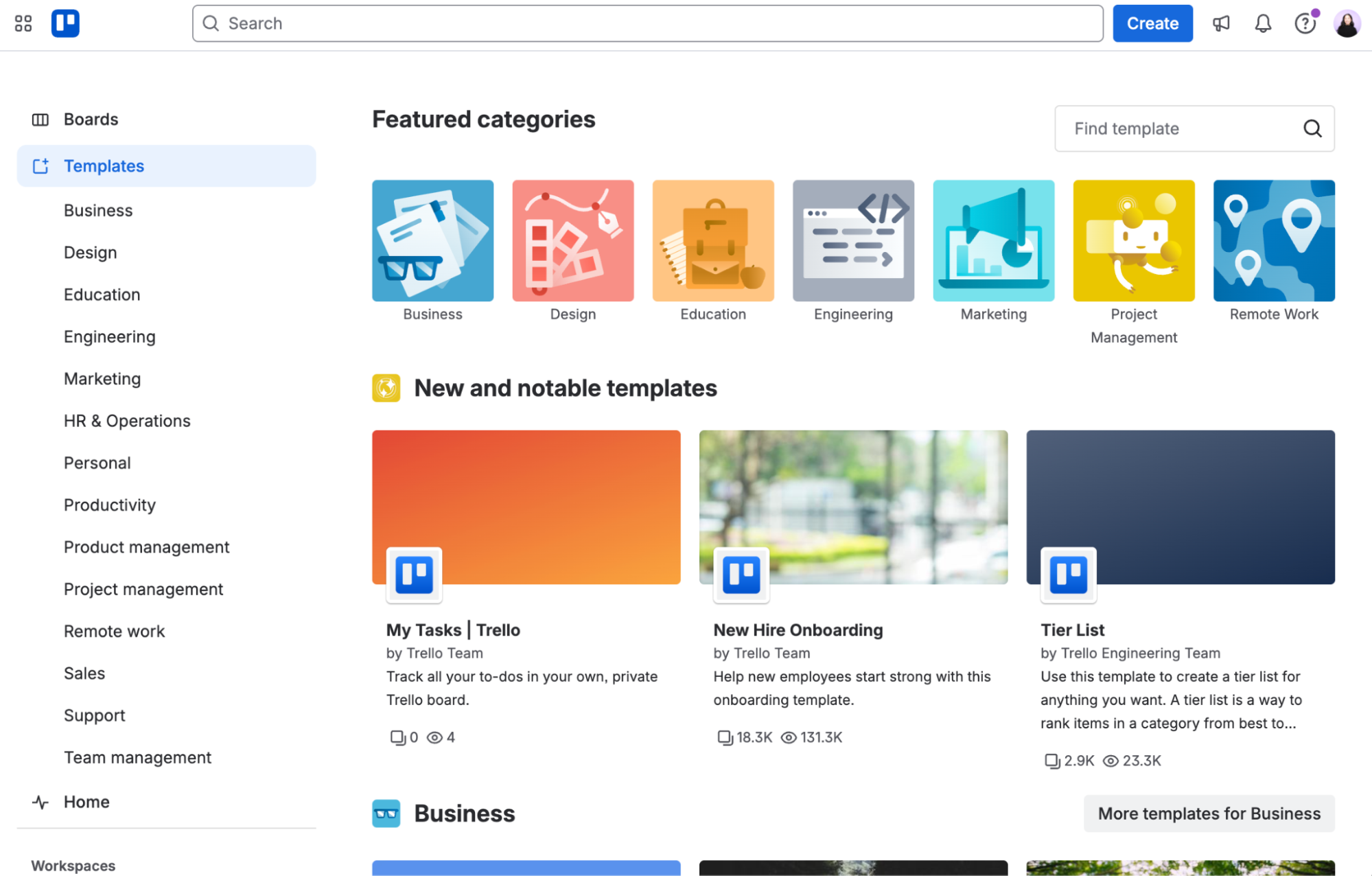The image size is (1372, 876).
Task: Open Product management templates
Action: coord(146,546)
